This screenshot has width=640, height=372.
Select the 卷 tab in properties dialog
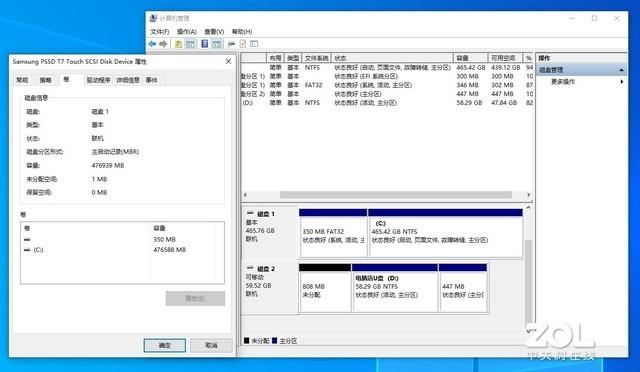(x=67, y=80)
